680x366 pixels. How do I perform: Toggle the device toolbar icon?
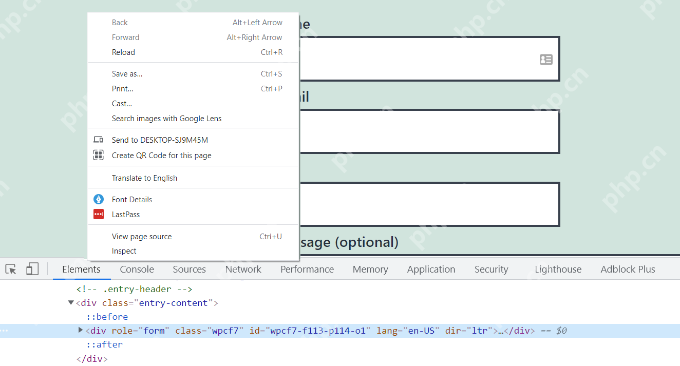point(32,269)
